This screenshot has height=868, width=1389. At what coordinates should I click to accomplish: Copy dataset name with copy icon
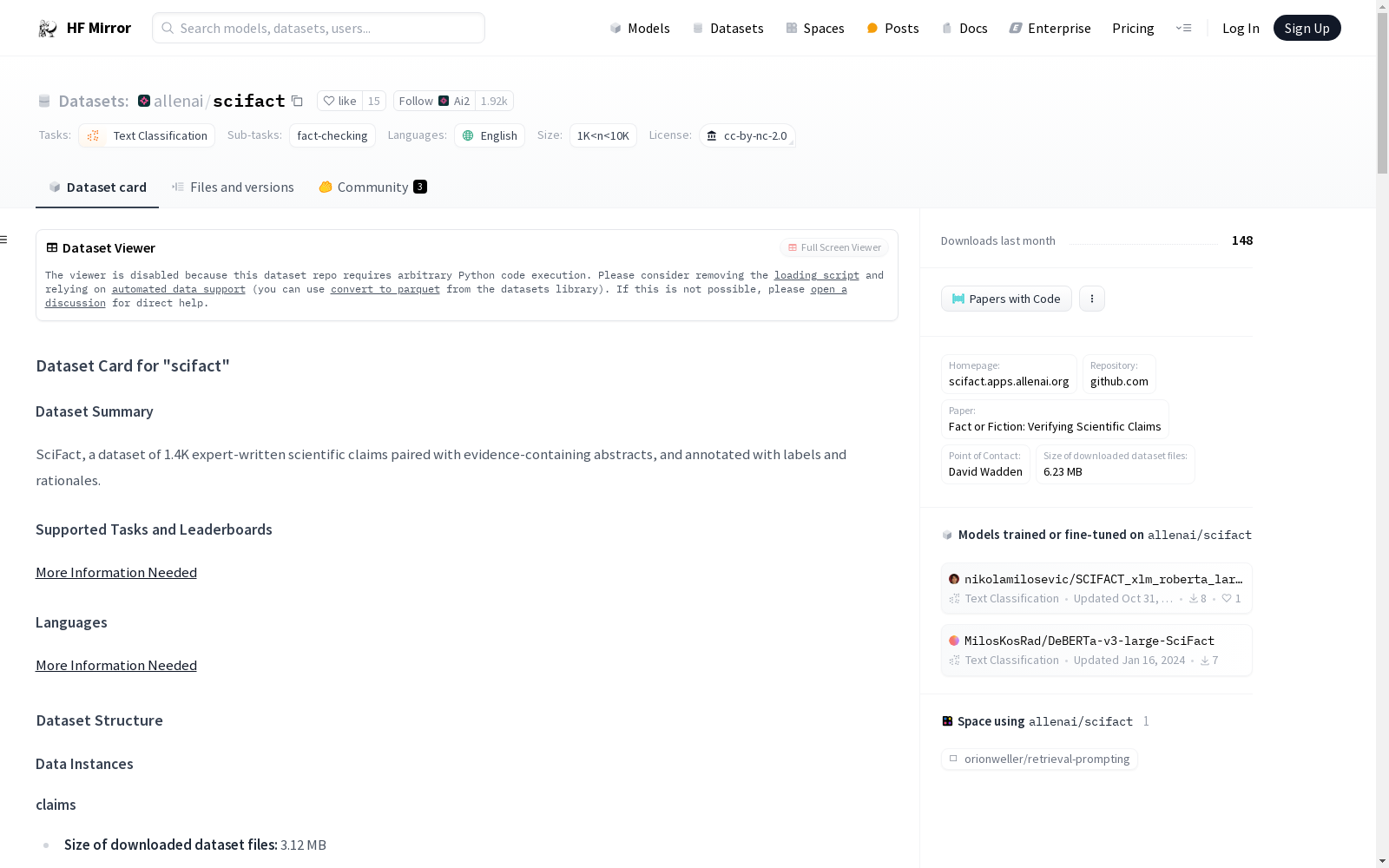point(297,101)
